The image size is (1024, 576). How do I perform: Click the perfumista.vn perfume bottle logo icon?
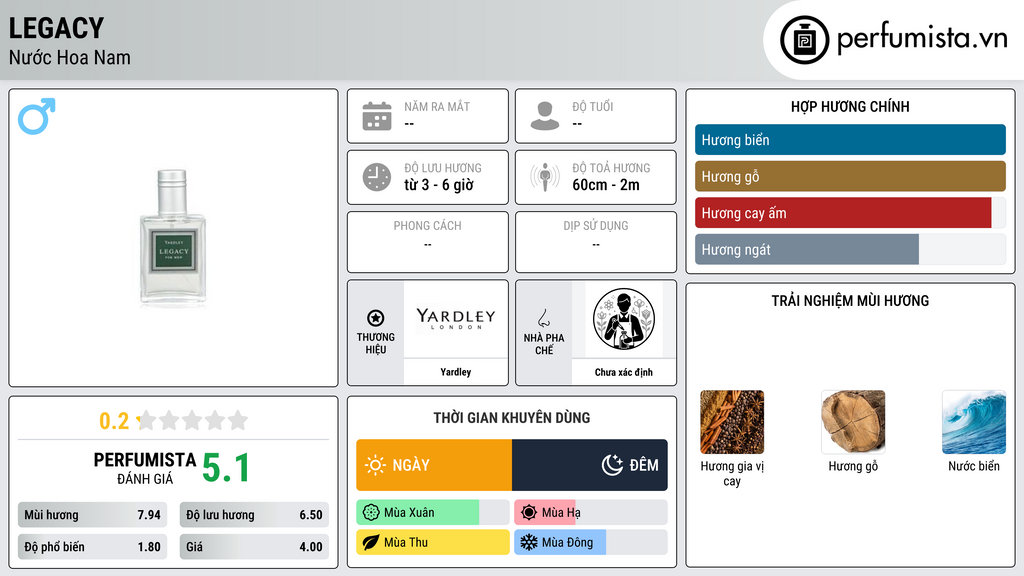point(804,40)
